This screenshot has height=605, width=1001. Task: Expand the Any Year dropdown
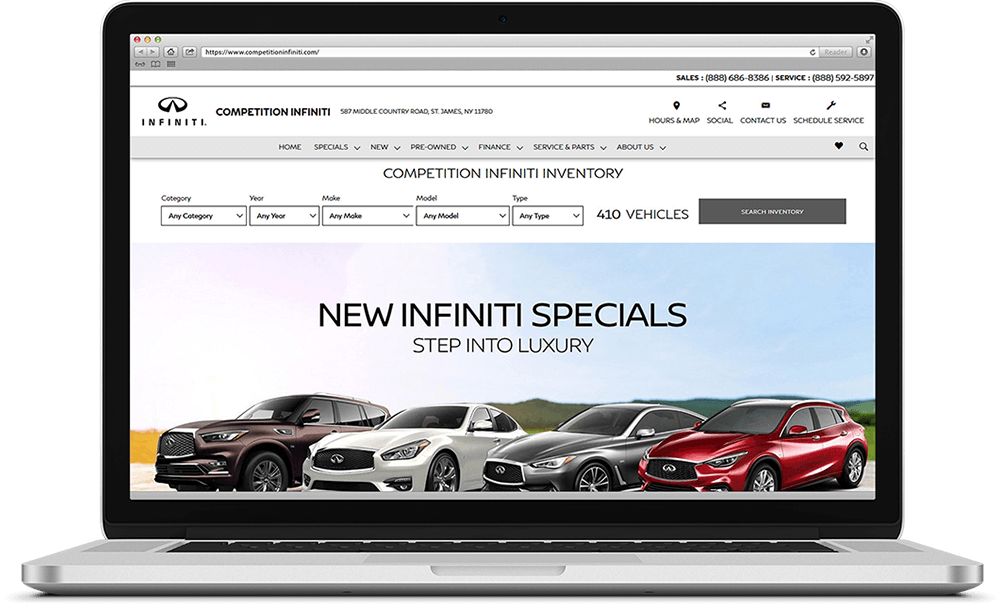(x=284, y=216)
